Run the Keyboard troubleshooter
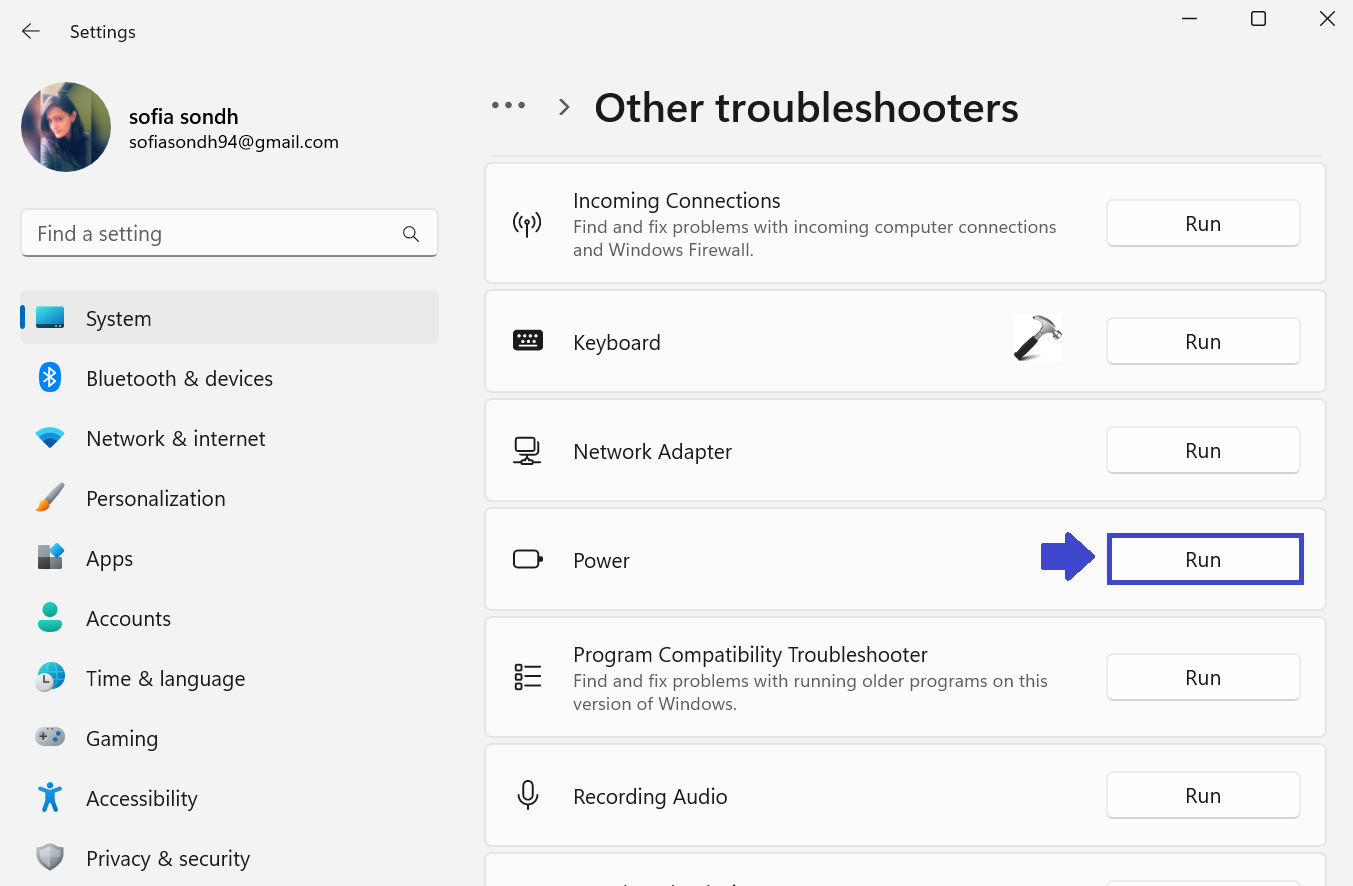Image resolution: width=1353 pixels, height=886 pixels. click(1202, 342)
